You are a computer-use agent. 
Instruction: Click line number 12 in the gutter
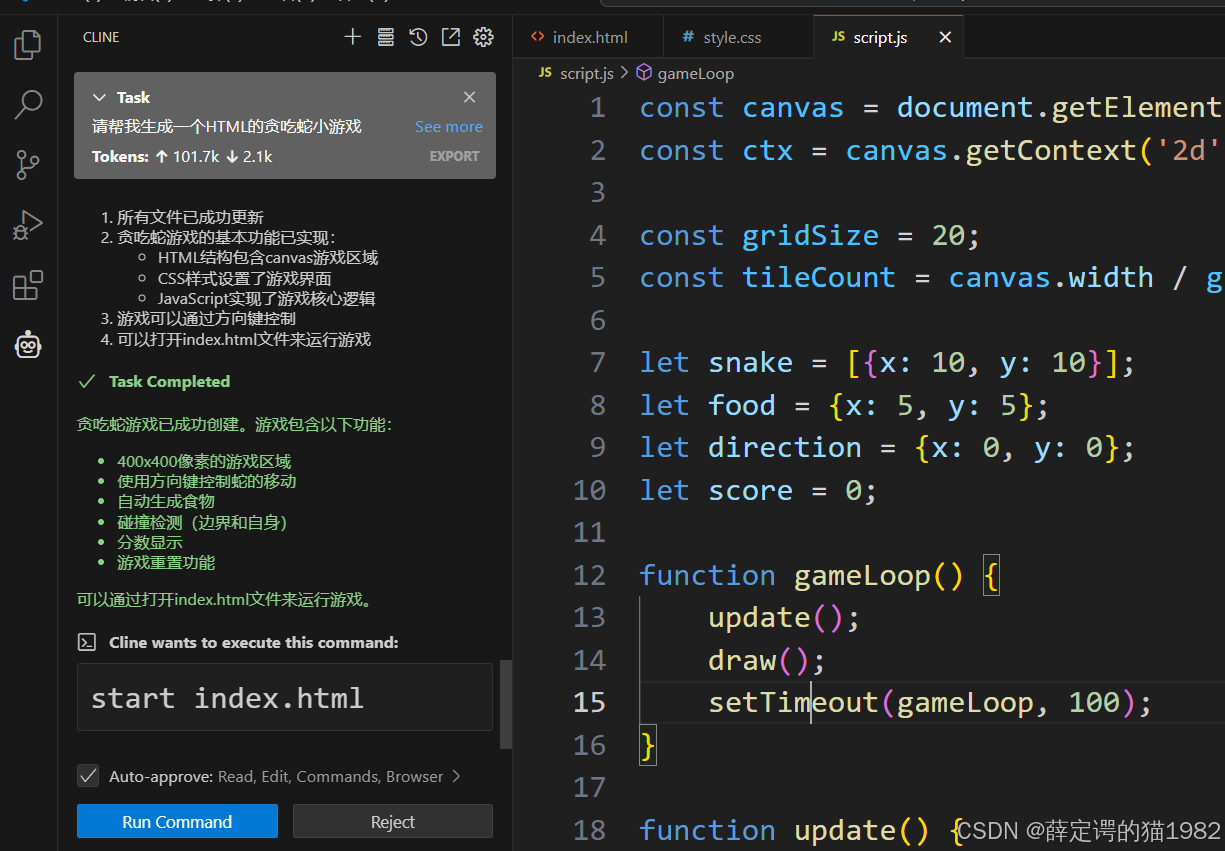pos(589,575)
